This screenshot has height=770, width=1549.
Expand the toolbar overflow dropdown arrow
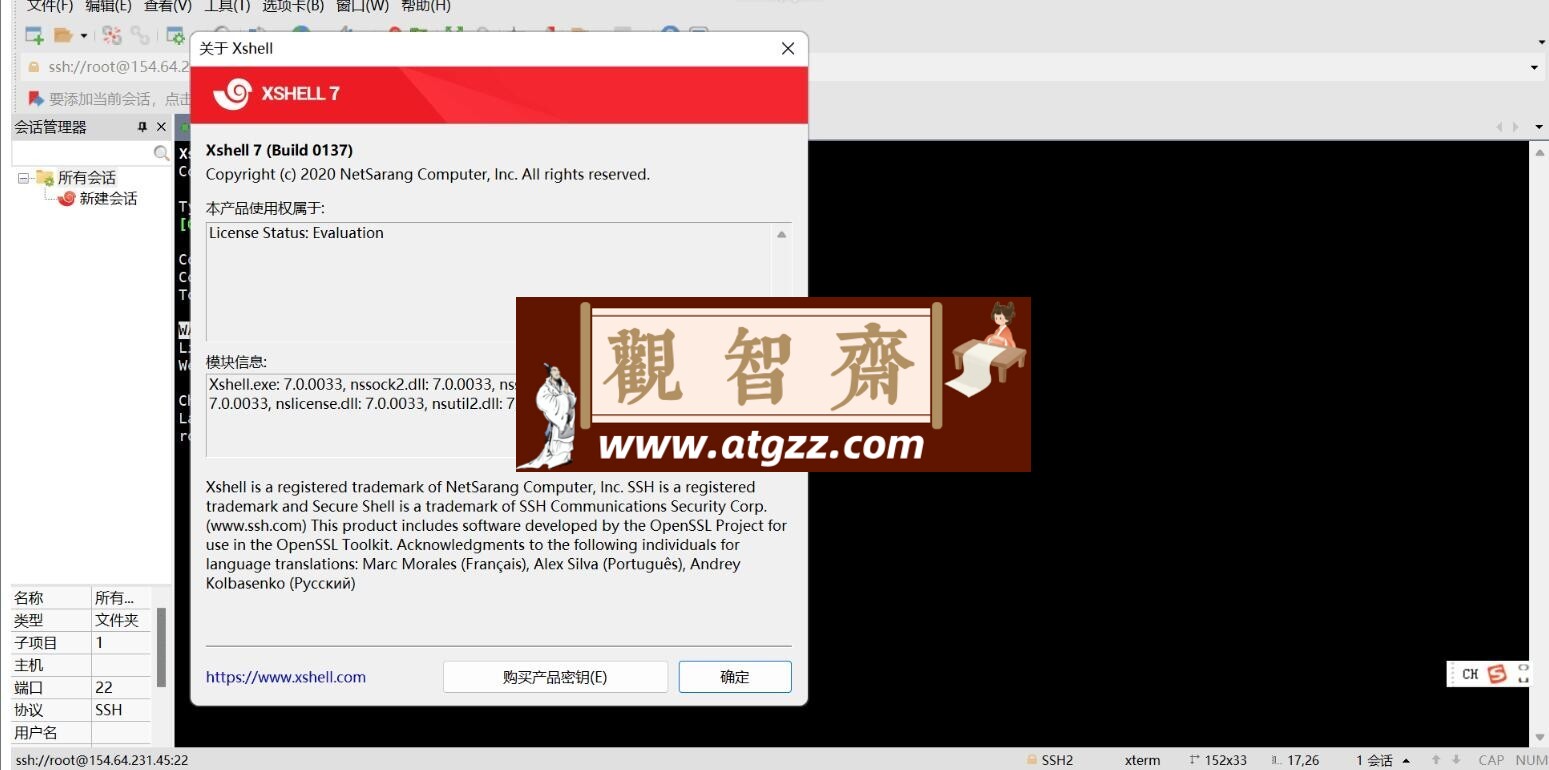[1541, 42]
